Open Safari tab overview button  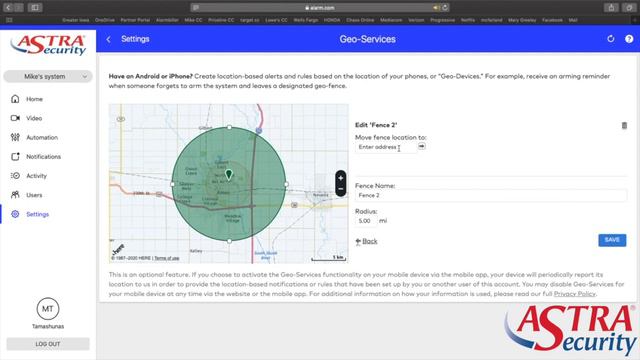point(629,7)
